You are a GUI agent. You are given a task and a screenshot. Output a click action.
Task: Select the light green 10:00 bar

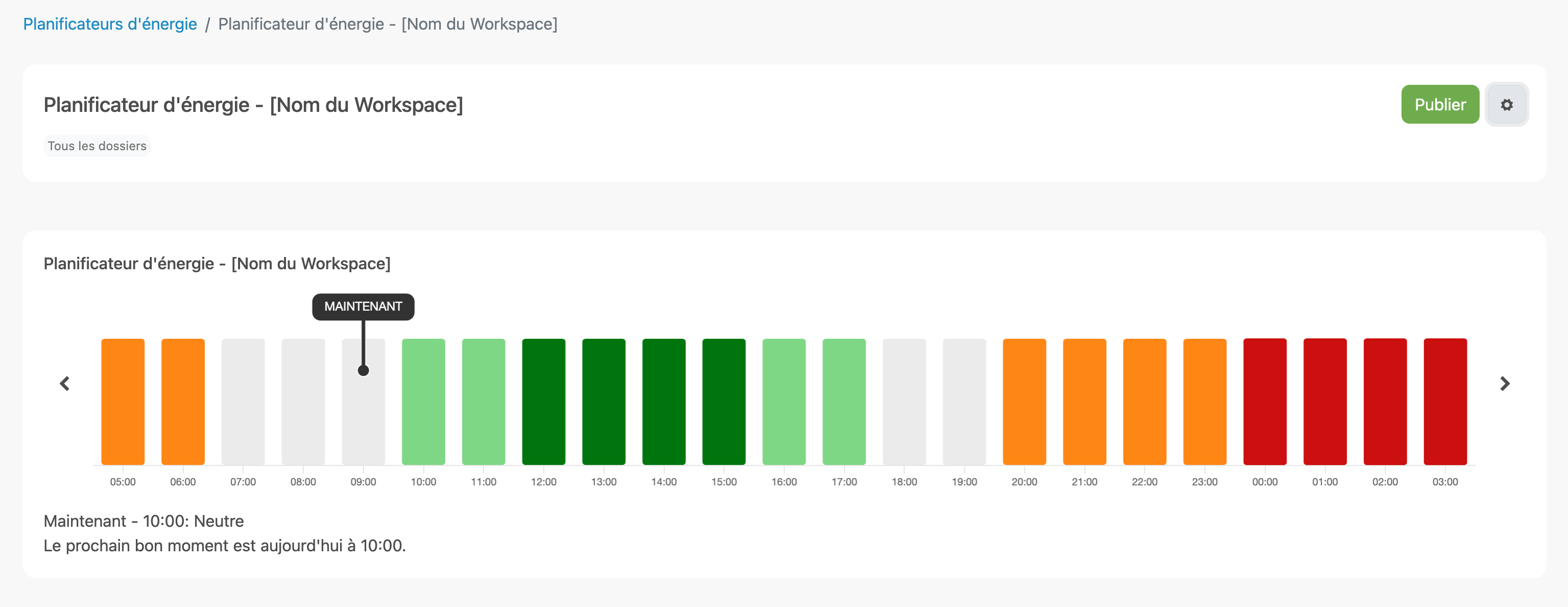click(x=423, y=402)
